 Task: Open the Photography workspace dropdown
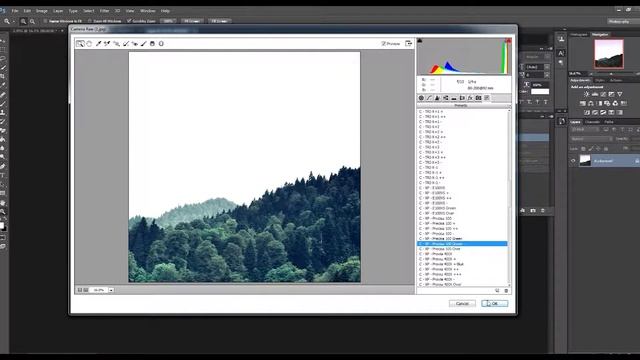coord(619,21)
